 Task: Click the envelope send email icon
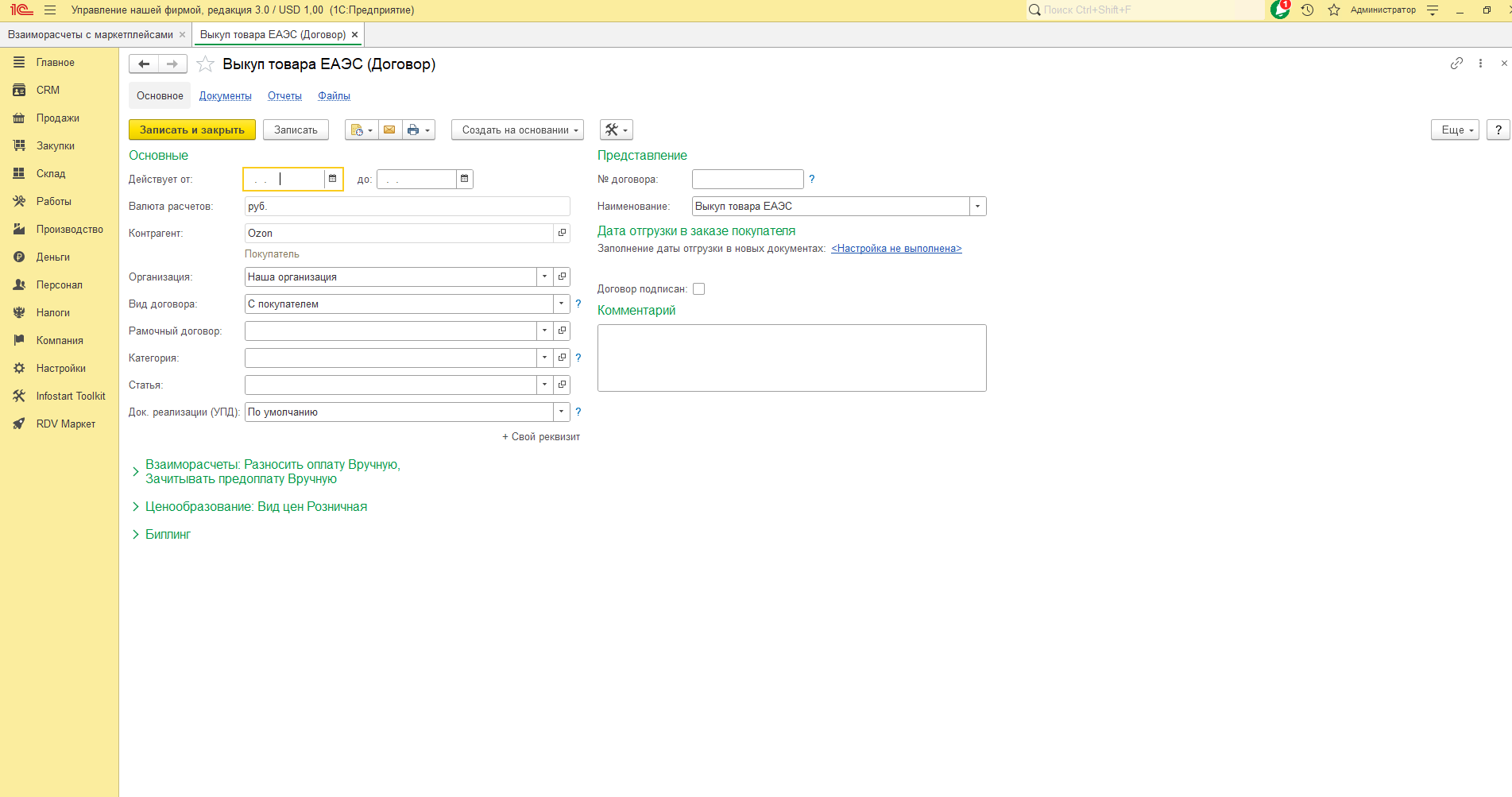(389, 130)
